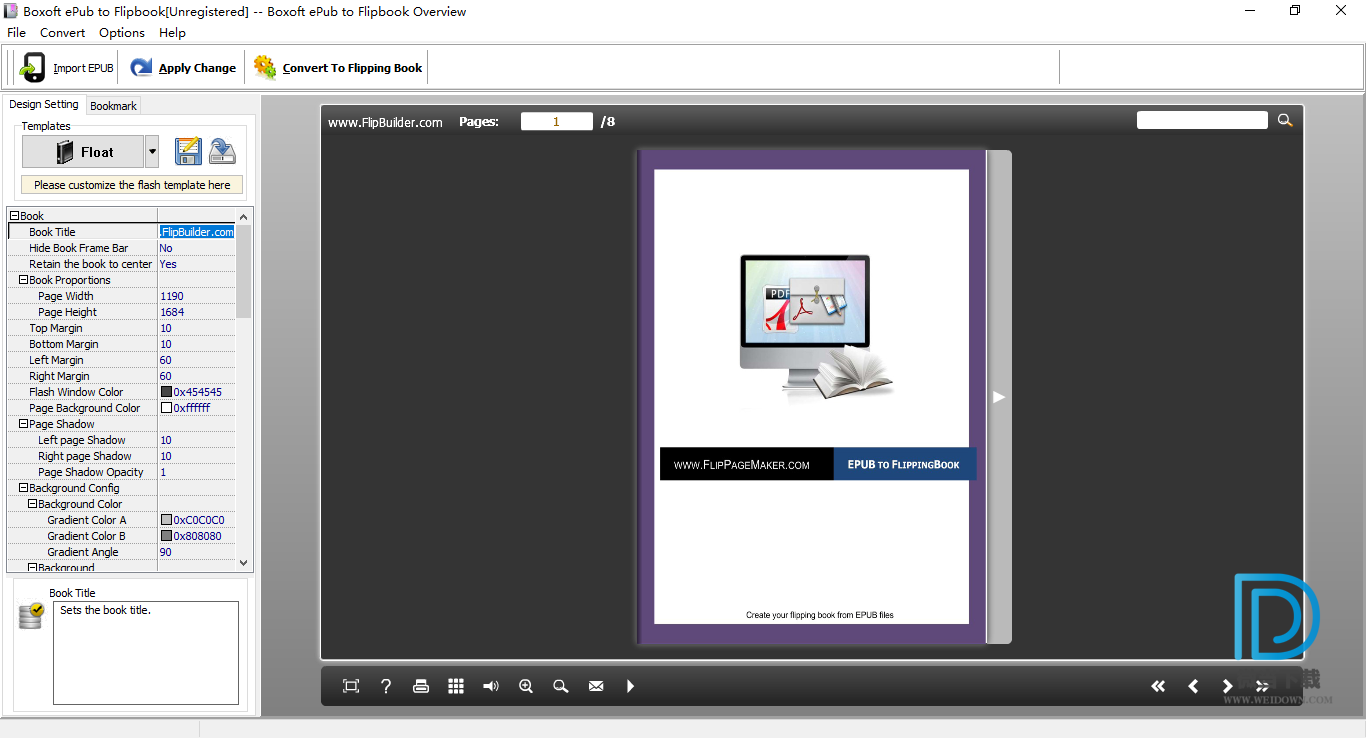The image size is (1366, 738).
Task: Click the Import EPUB phone icon
Action: [33, 67]
